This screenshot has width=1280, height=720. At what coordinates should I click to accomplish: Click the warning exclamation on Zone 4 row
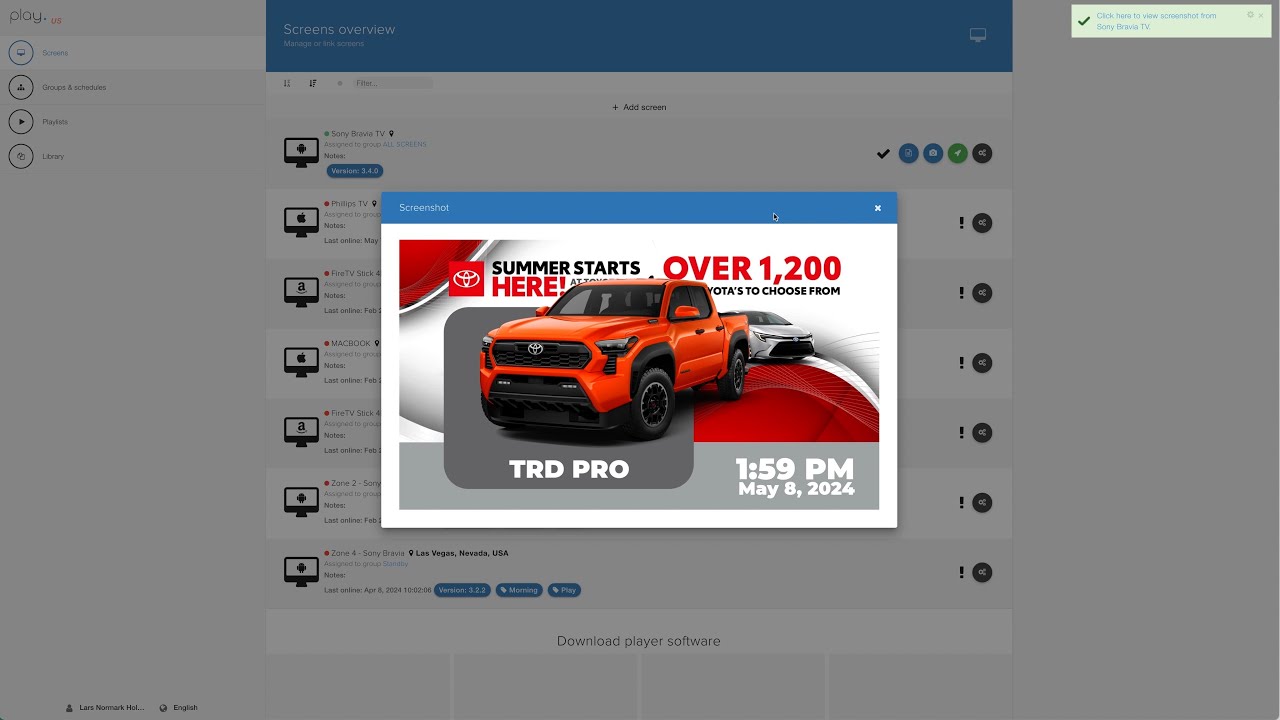pos(962,573)
